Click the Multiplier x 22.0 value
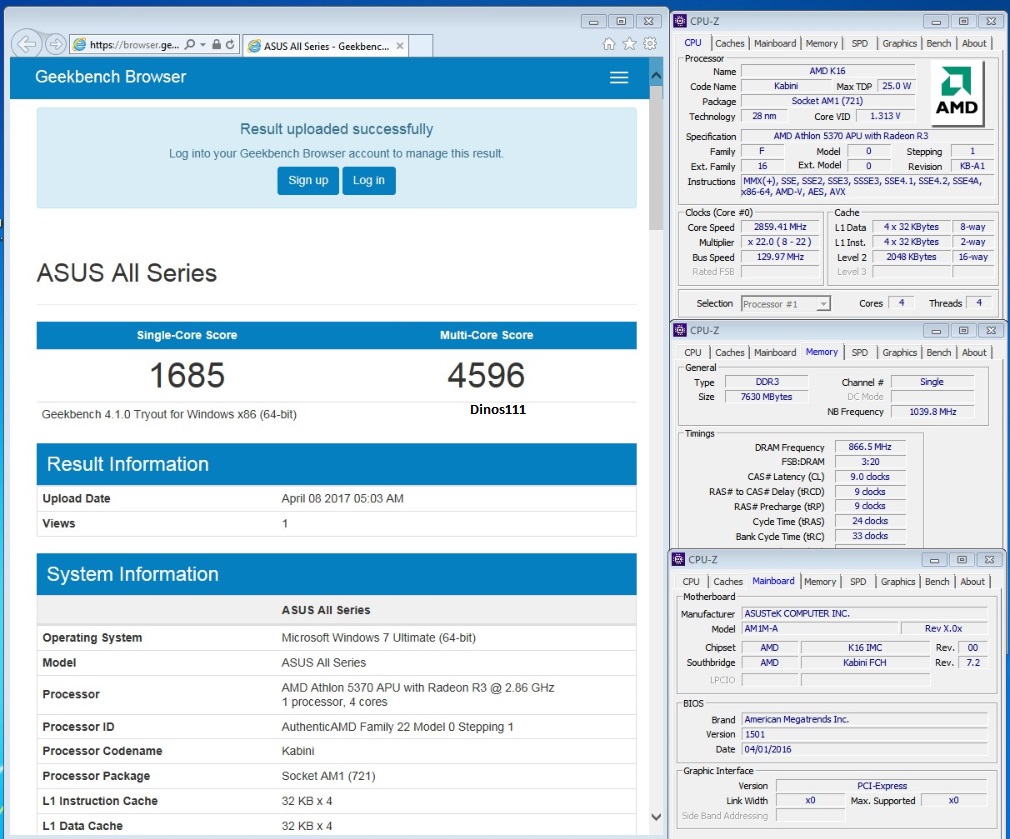 pos(780,242)
